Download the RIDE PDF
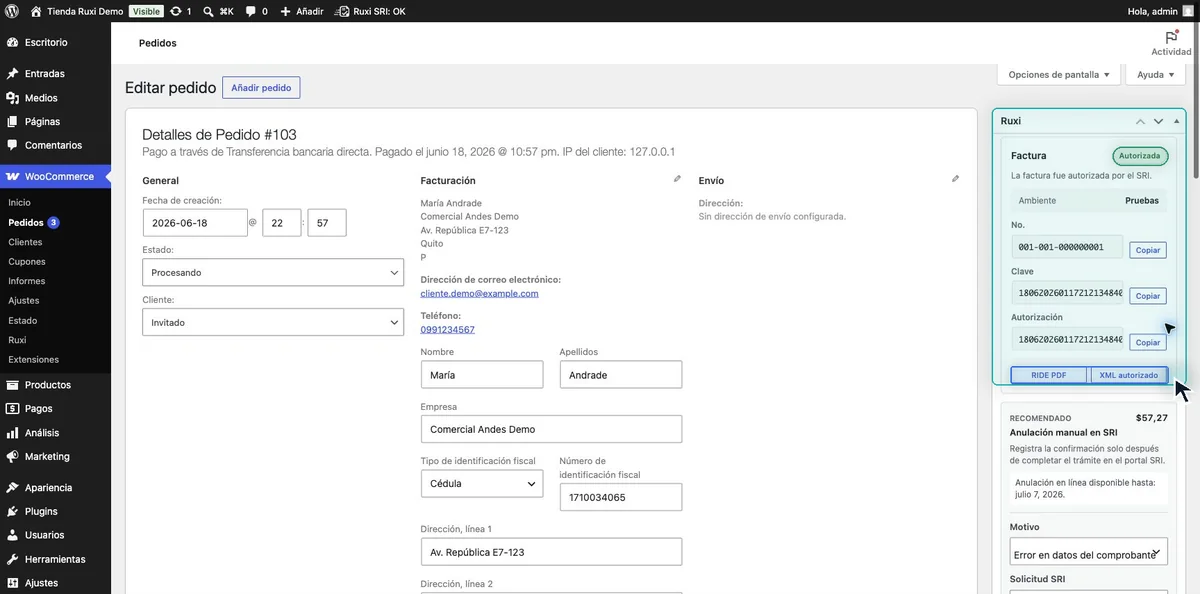This screenshot has height=594, width=1200. click(1048, 376)
